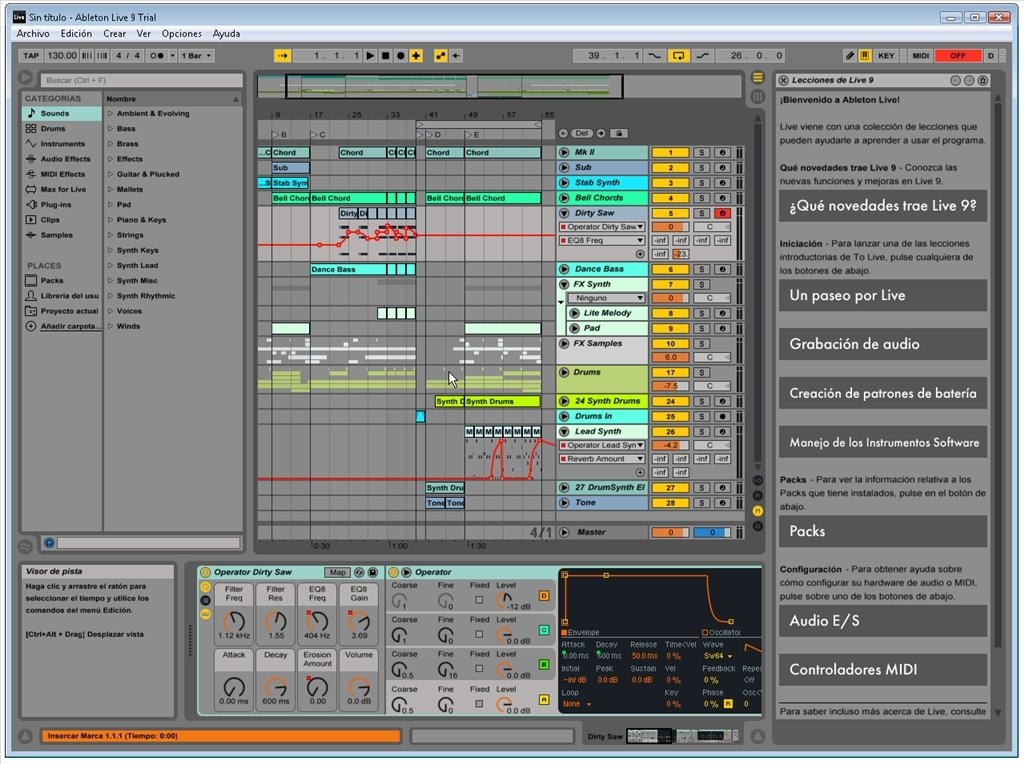Expand the Winds folder
Image resolution: width=1024 pixels, height=764 pixels.
click(x=110, y=326)
